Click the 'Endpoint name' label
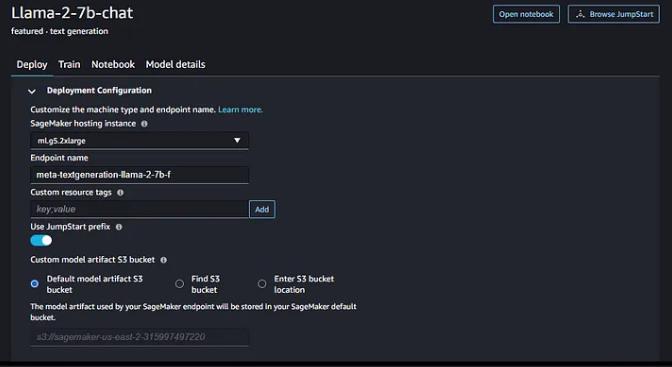 coord(59,158)
